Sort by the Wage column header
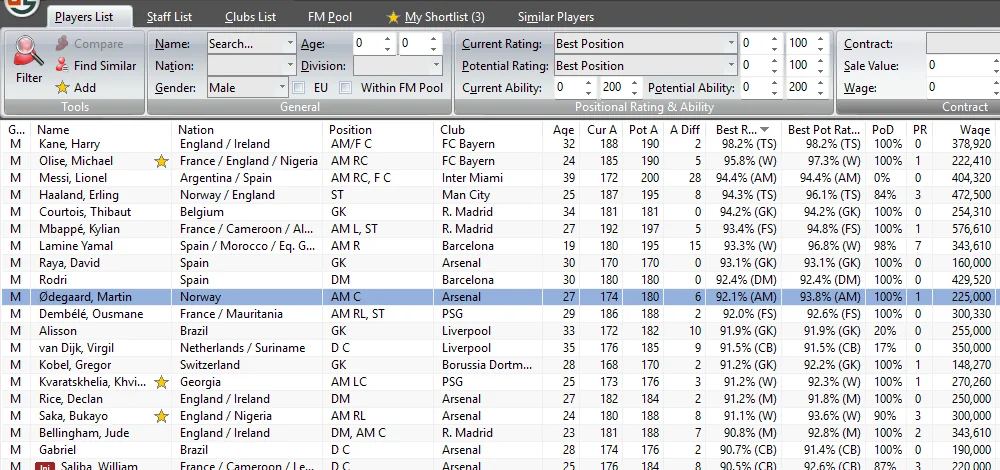Screen dimensions: 1000x470 (964, 129)
